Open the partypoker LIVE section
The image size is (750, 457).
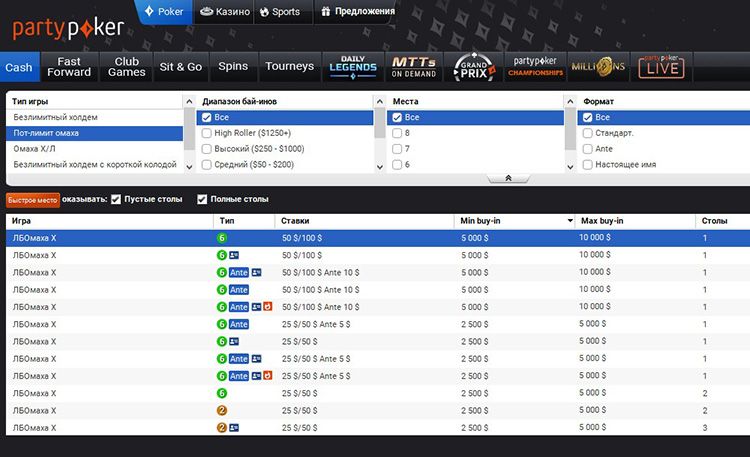pos(661,67)
